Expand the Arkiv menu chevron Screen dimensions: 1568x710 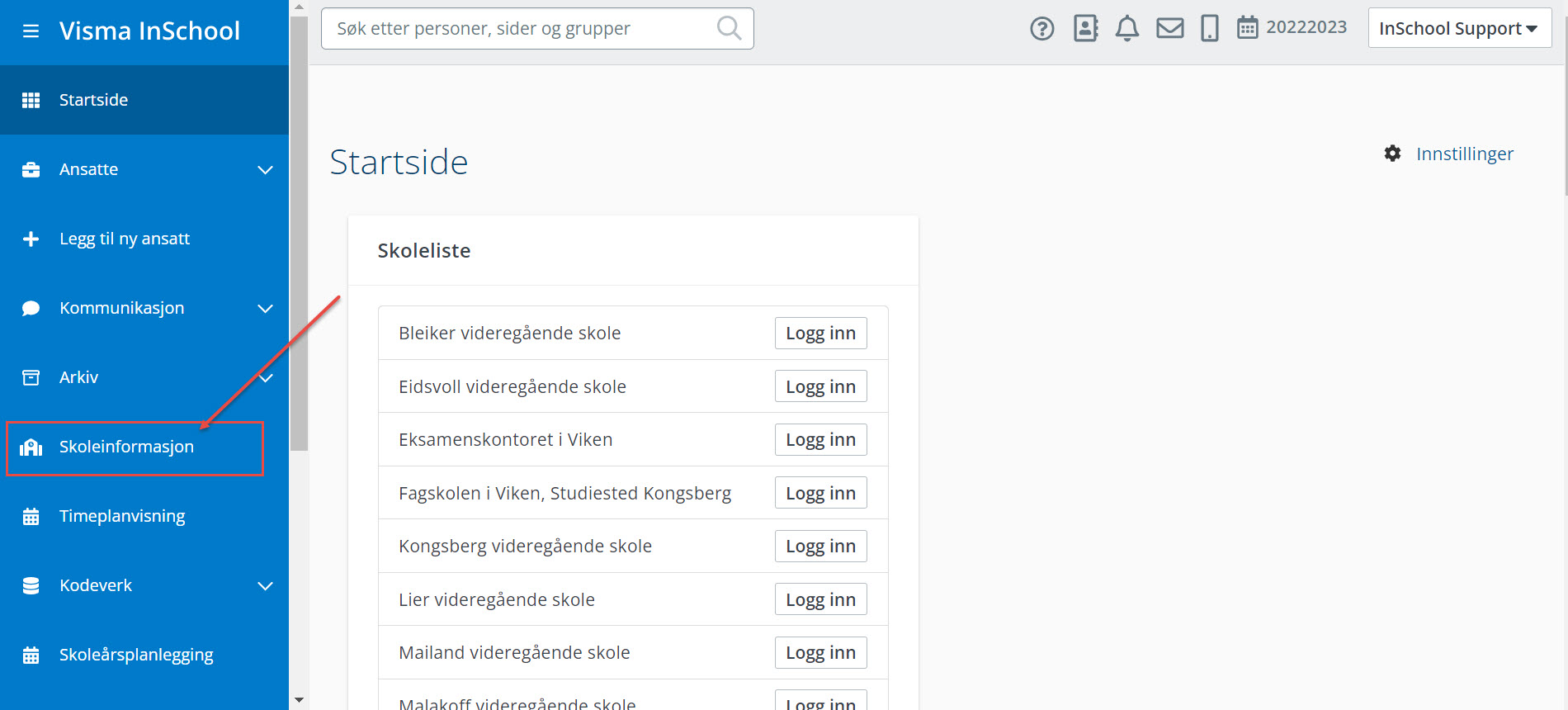267,378
